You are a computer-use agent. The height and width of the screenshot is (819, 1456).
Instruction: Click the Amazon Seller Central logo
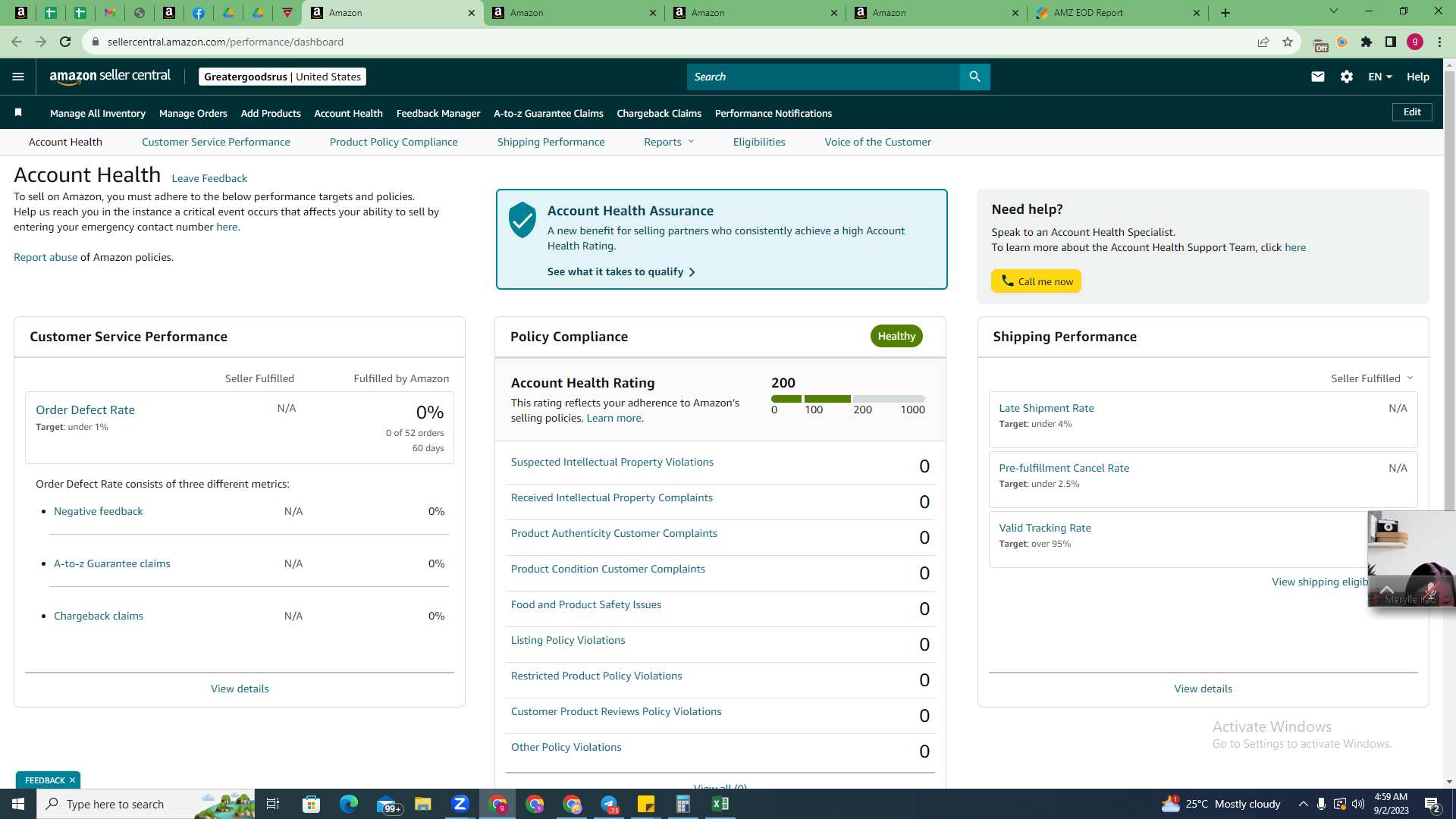(110, 77)
